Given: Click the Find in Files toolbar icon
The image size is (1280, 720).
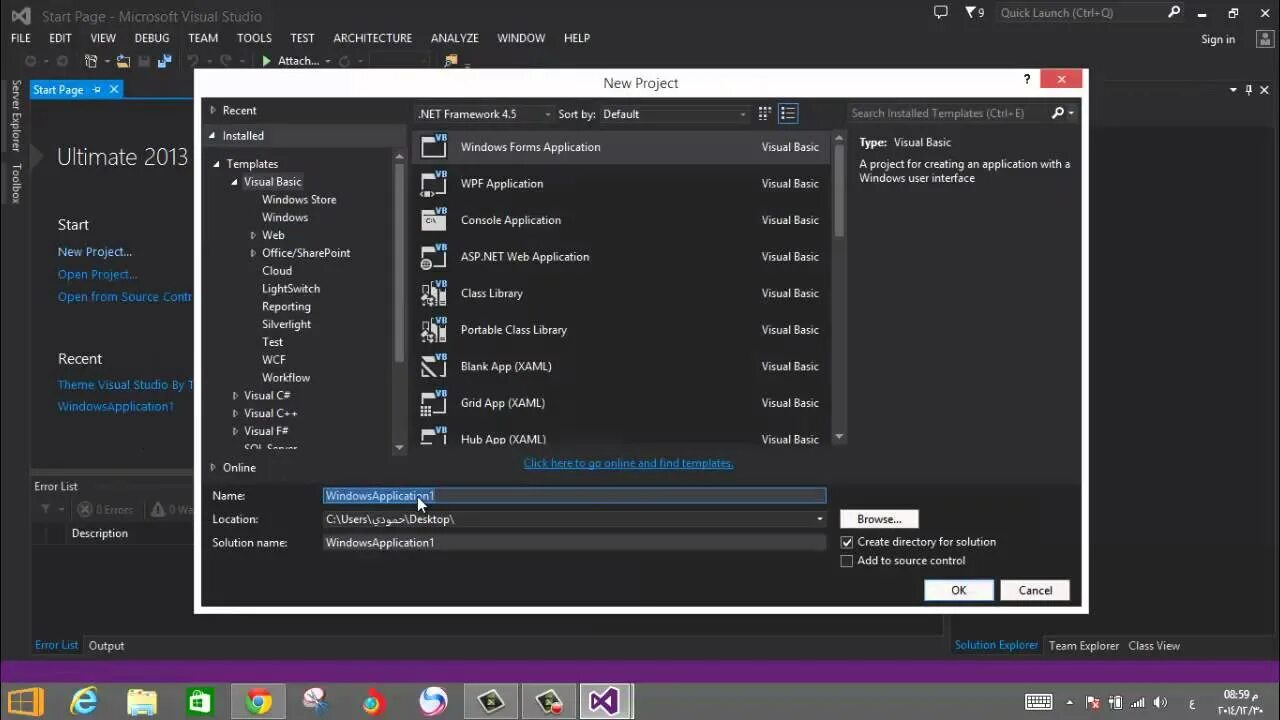Looking at the screenshot, I should click(x=451, y=61).
